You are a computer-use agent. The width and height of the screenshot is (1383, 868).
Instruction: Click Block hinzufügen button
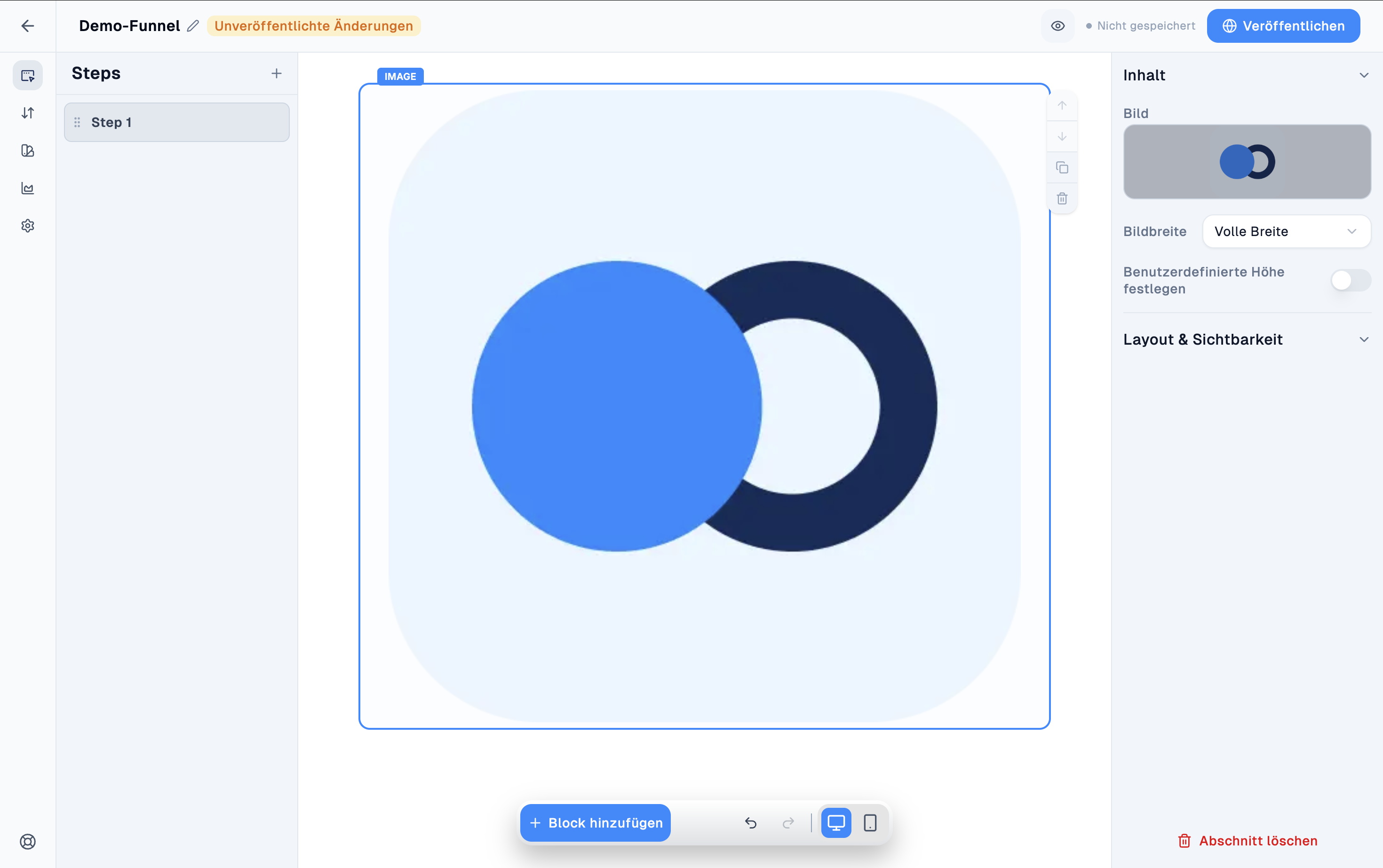[595, 823]
